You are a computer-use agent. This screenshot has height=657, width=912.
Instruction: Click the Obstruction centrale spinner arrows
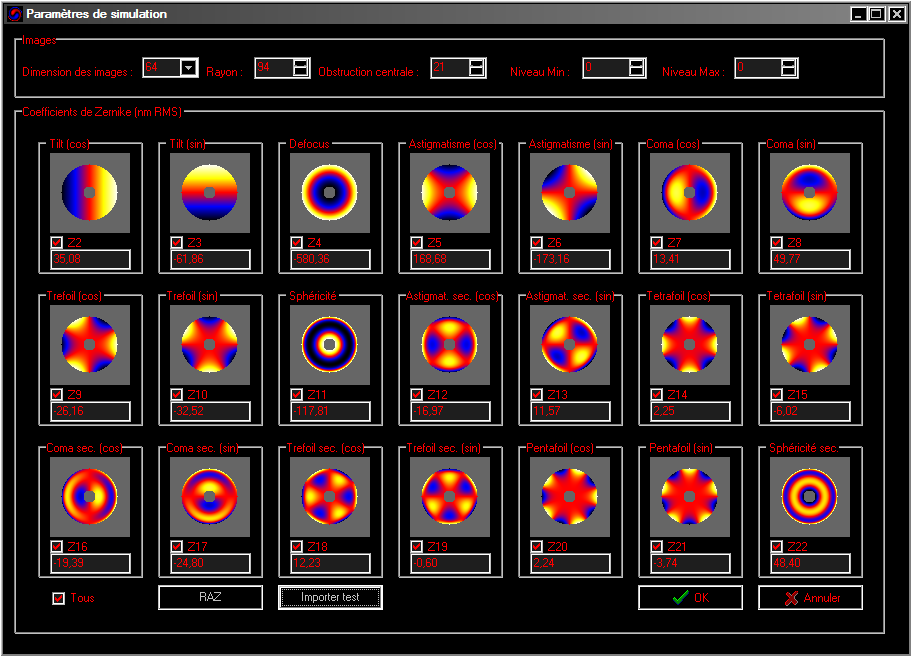477,68
